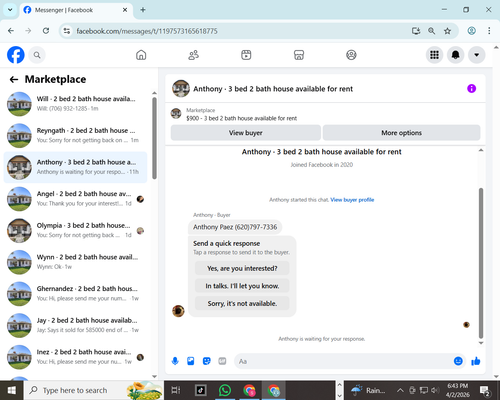This screenshot has width=500, height=400.
Task: Send "Sorry, it's not available." response
Action: tap(242, 304)
